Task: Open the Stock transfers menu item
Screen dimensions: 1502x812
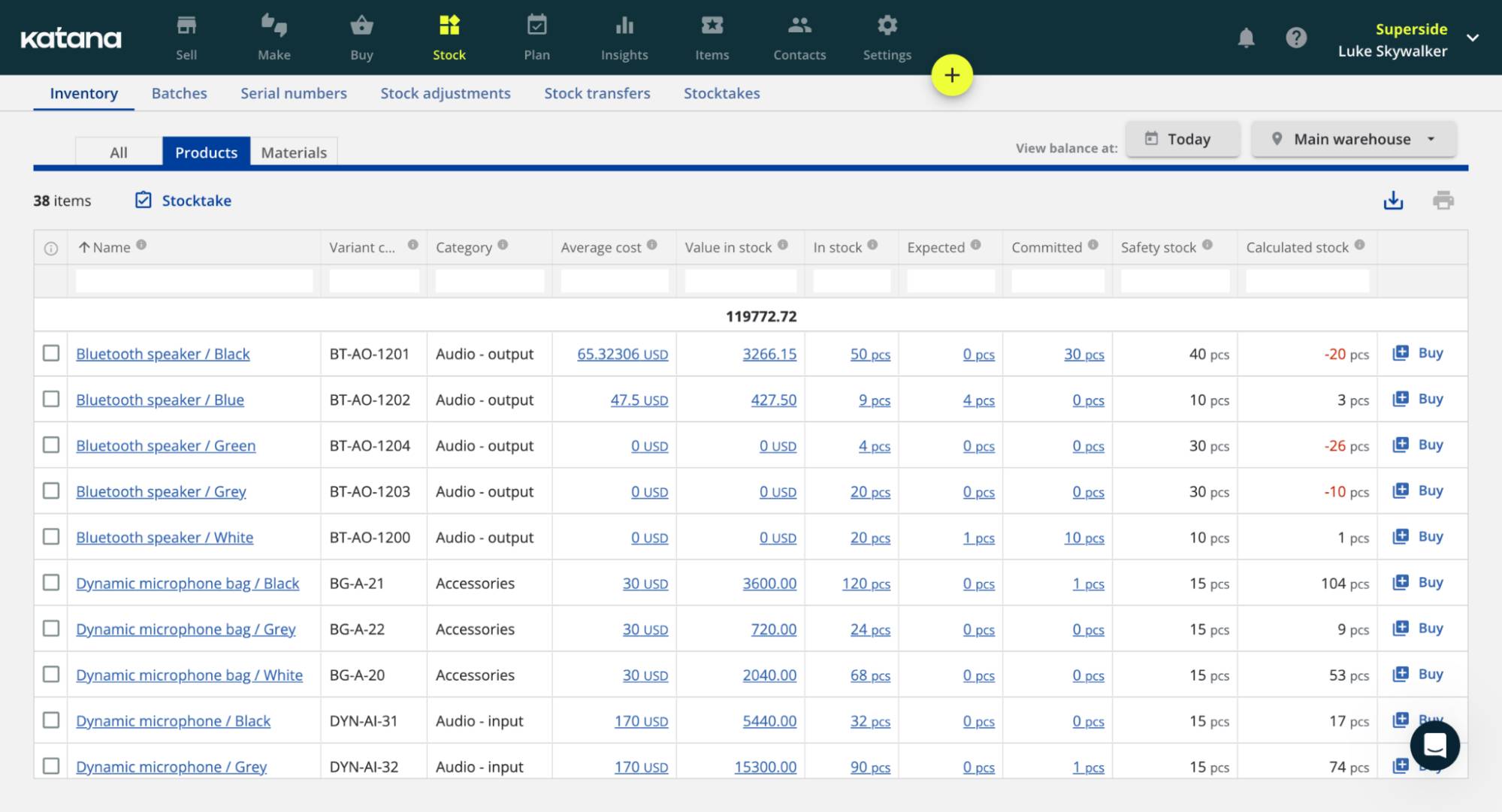Action: (597, 92)
